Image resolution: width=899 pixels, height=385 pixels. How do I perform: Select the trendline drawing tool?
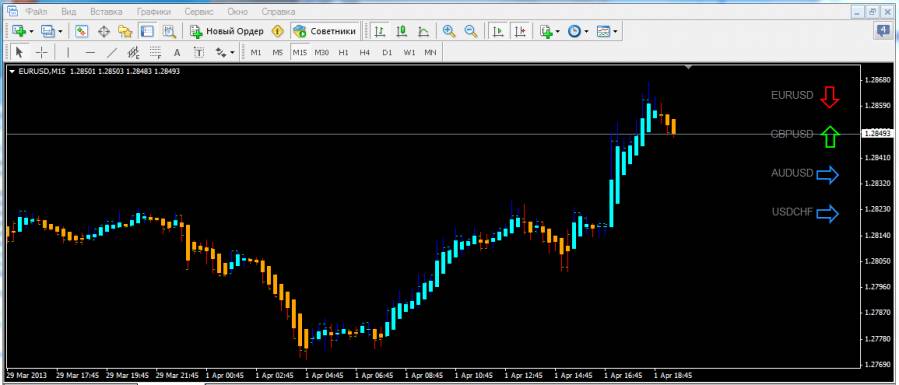point(112,52)
